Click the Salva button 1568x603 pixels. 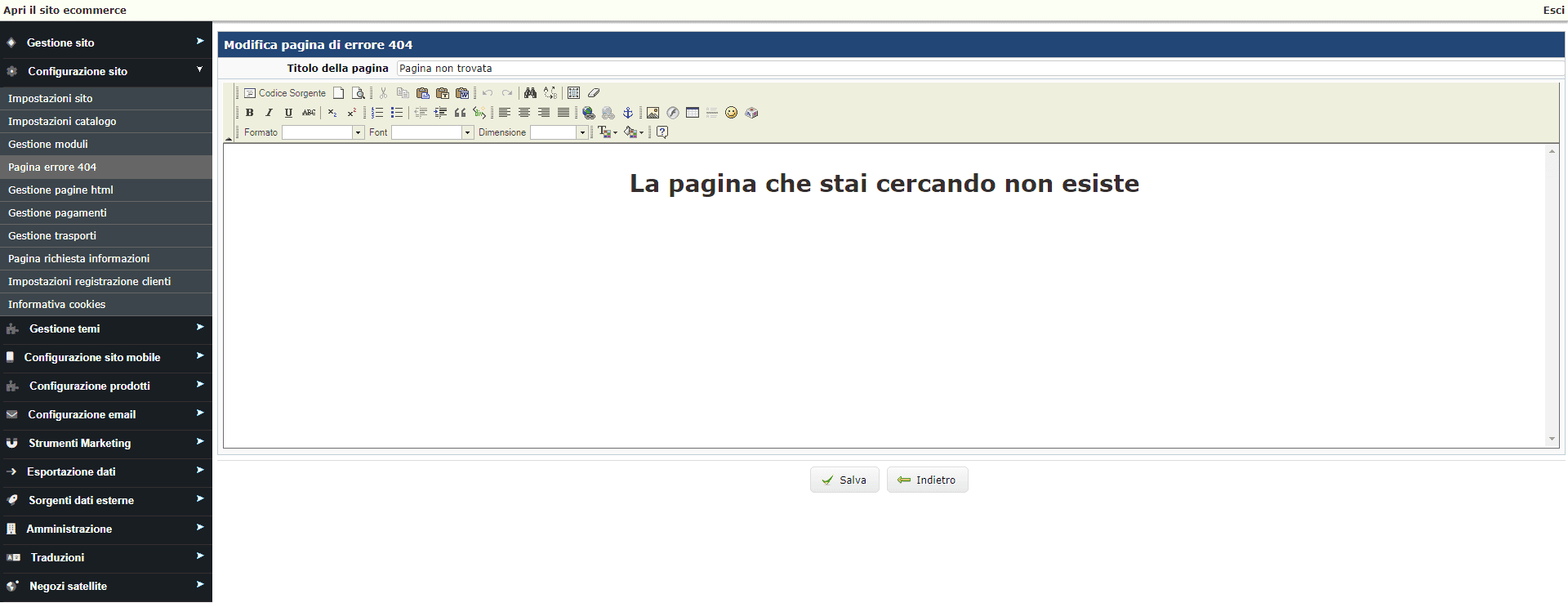844,480
